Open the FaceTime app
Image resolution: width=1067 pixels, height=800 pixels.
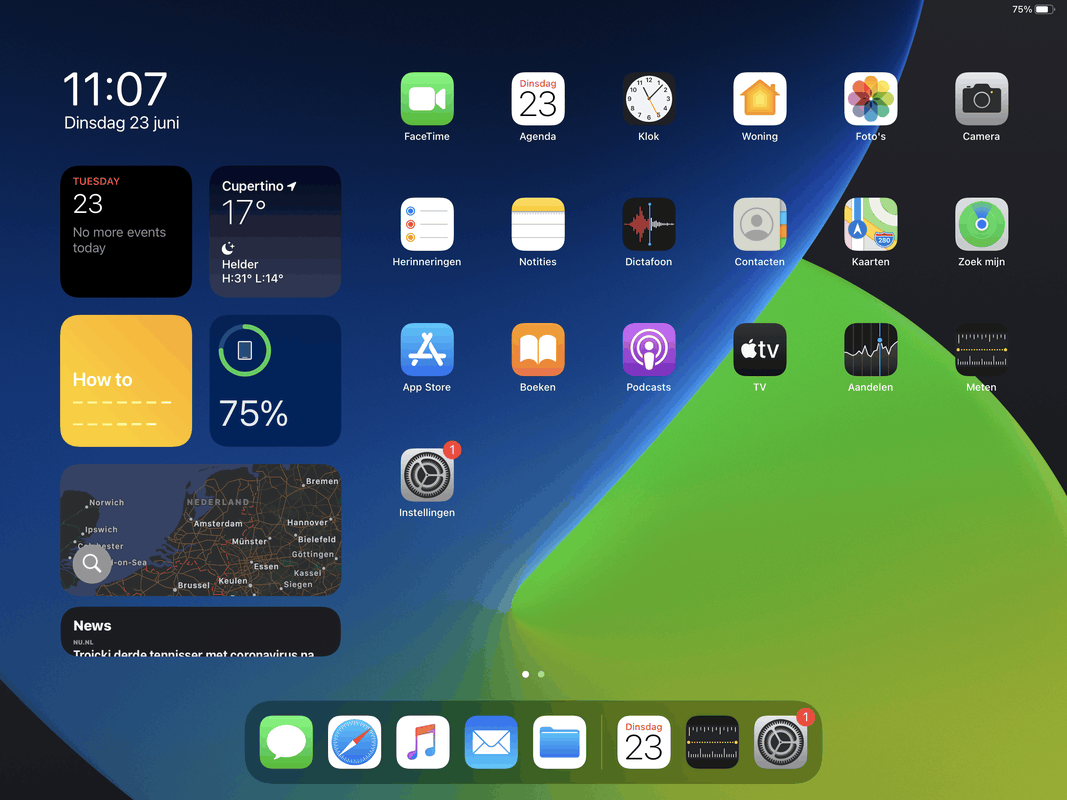[427, 99]
